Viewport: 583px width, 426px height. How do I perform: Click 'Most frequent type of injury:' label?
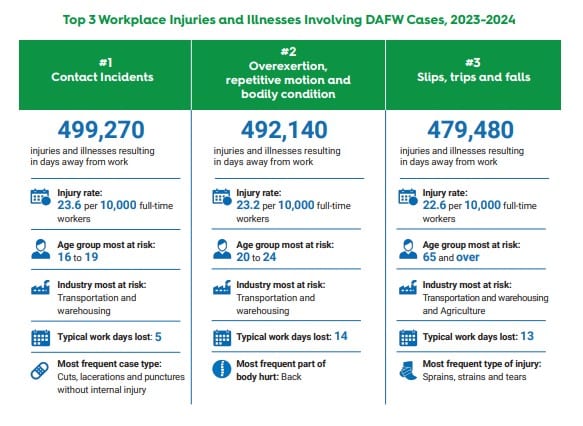point(482,364)
